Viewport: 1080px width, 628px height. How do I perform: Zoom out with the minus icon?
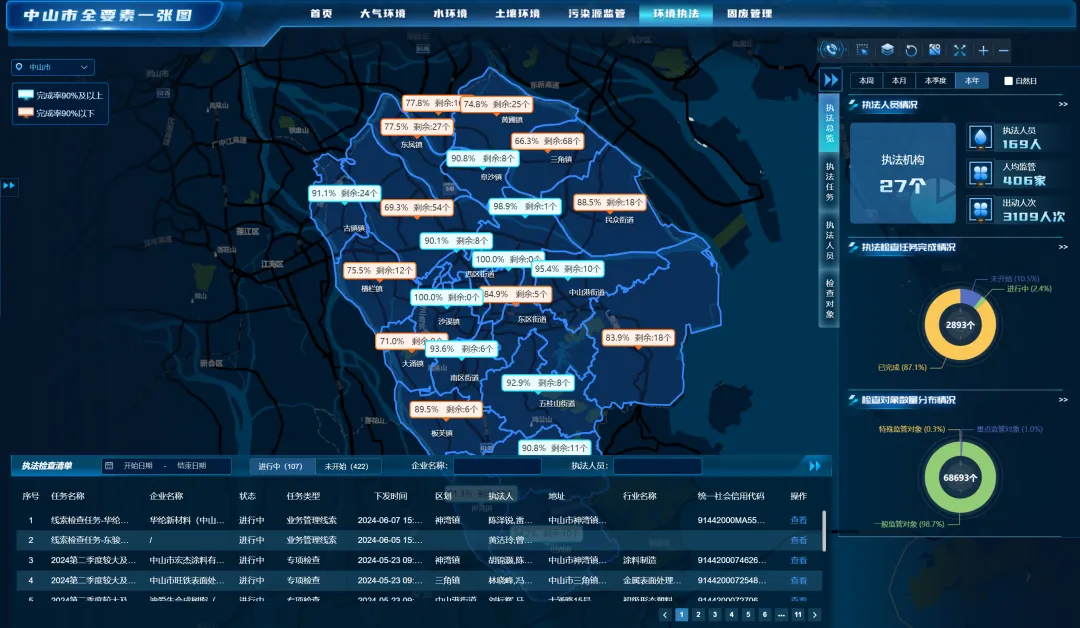[x=1004, y=50]
